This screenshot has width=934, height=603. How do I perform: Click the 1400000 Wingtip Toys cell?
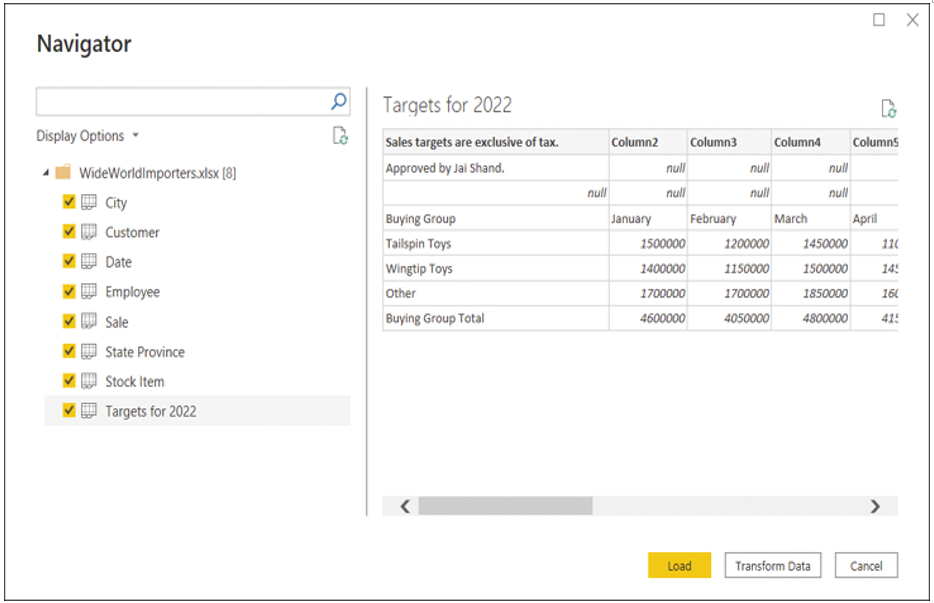(647, 269)
